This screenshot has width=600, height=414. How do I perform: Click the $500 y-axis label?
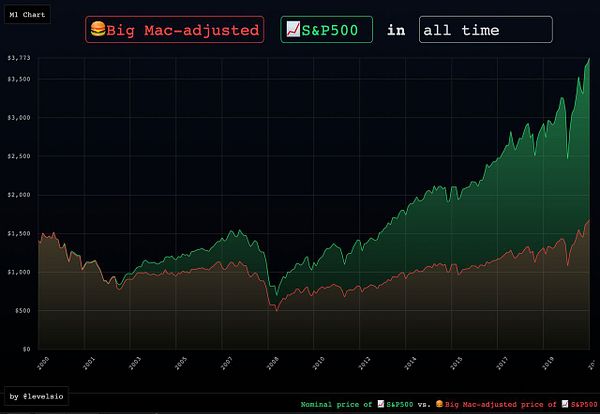pyautogui.click(x=23, y=310)
